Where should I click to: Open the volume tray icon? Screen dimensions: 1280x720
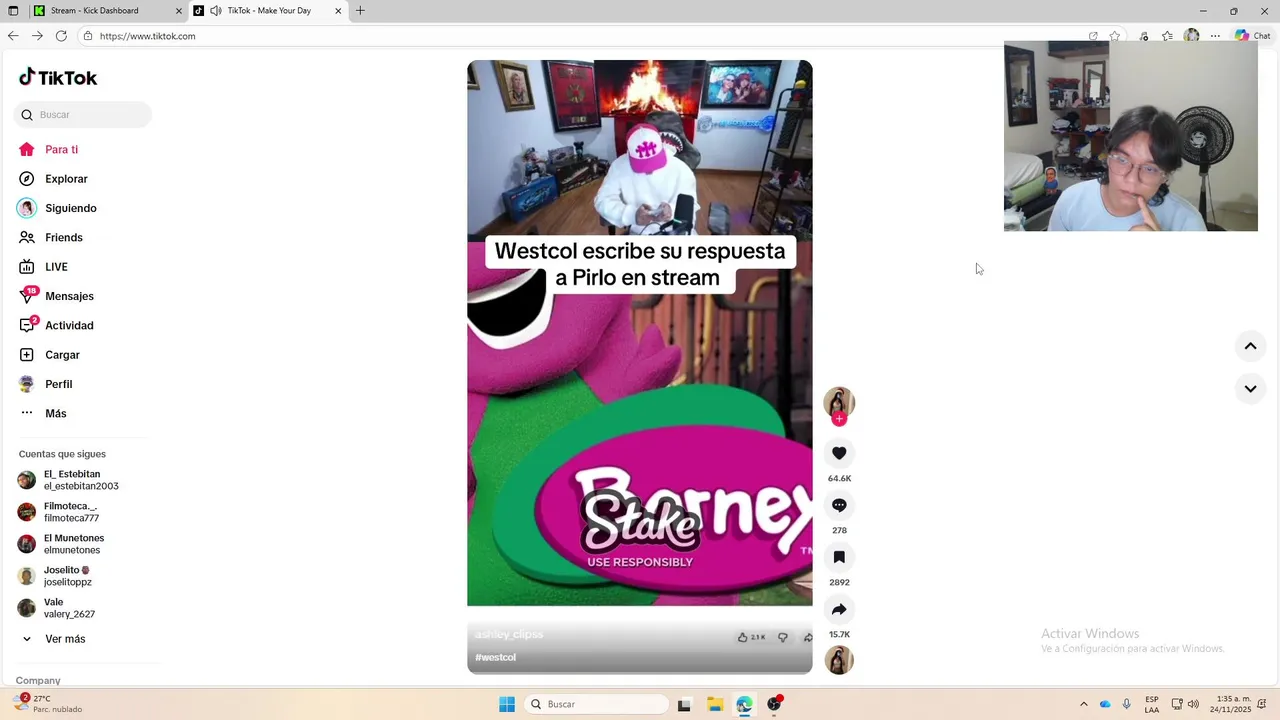pos(1193,704)
